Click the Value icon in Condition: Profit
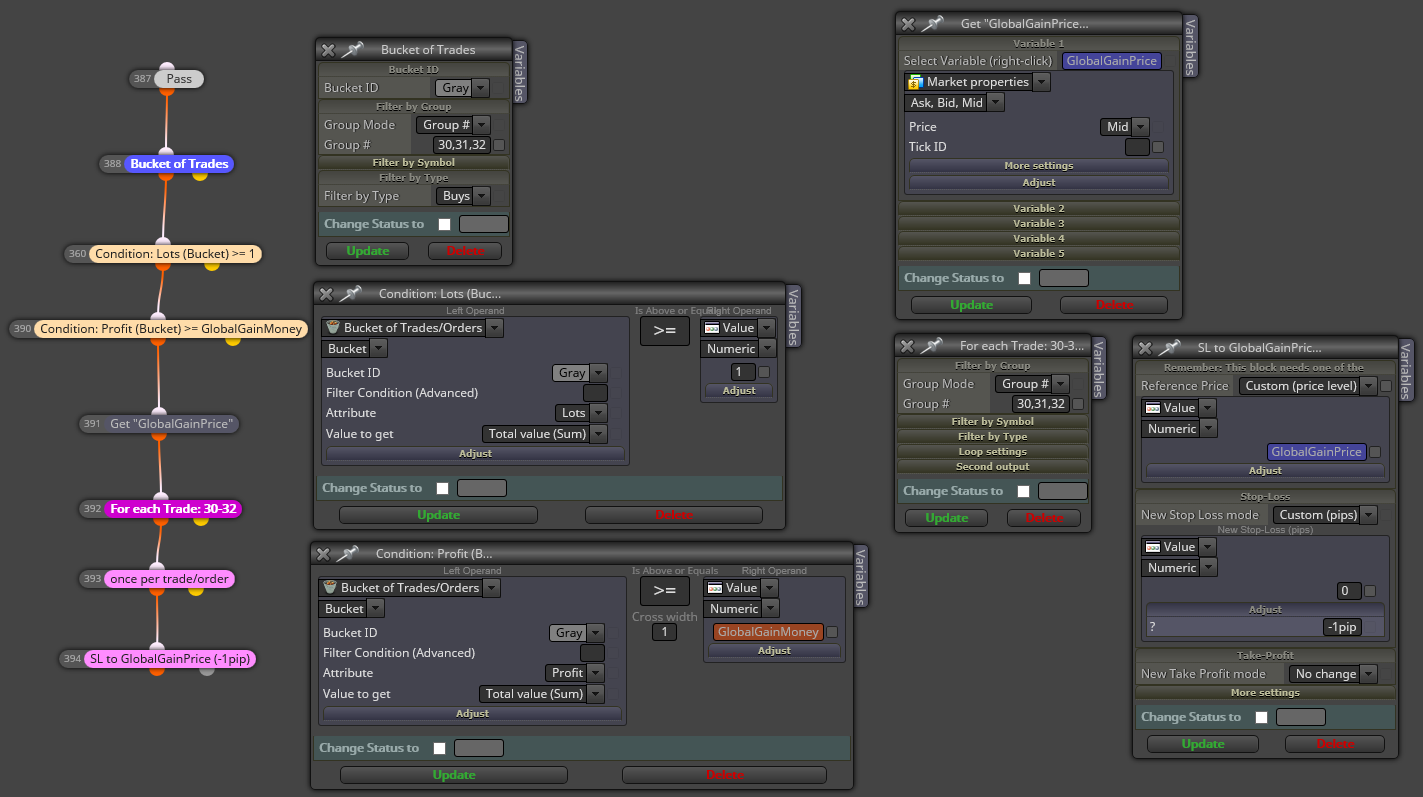The width and height of the screenshot is (1423, 797). point(714,587)
